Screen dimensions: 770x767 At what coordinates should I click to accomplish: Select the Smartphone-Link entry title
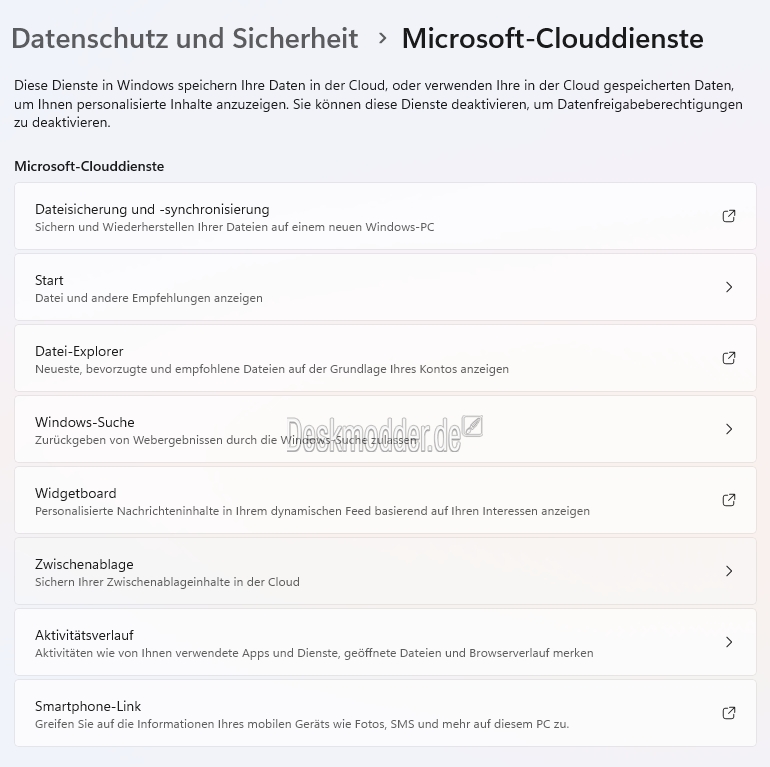click(x=88, y=707)
